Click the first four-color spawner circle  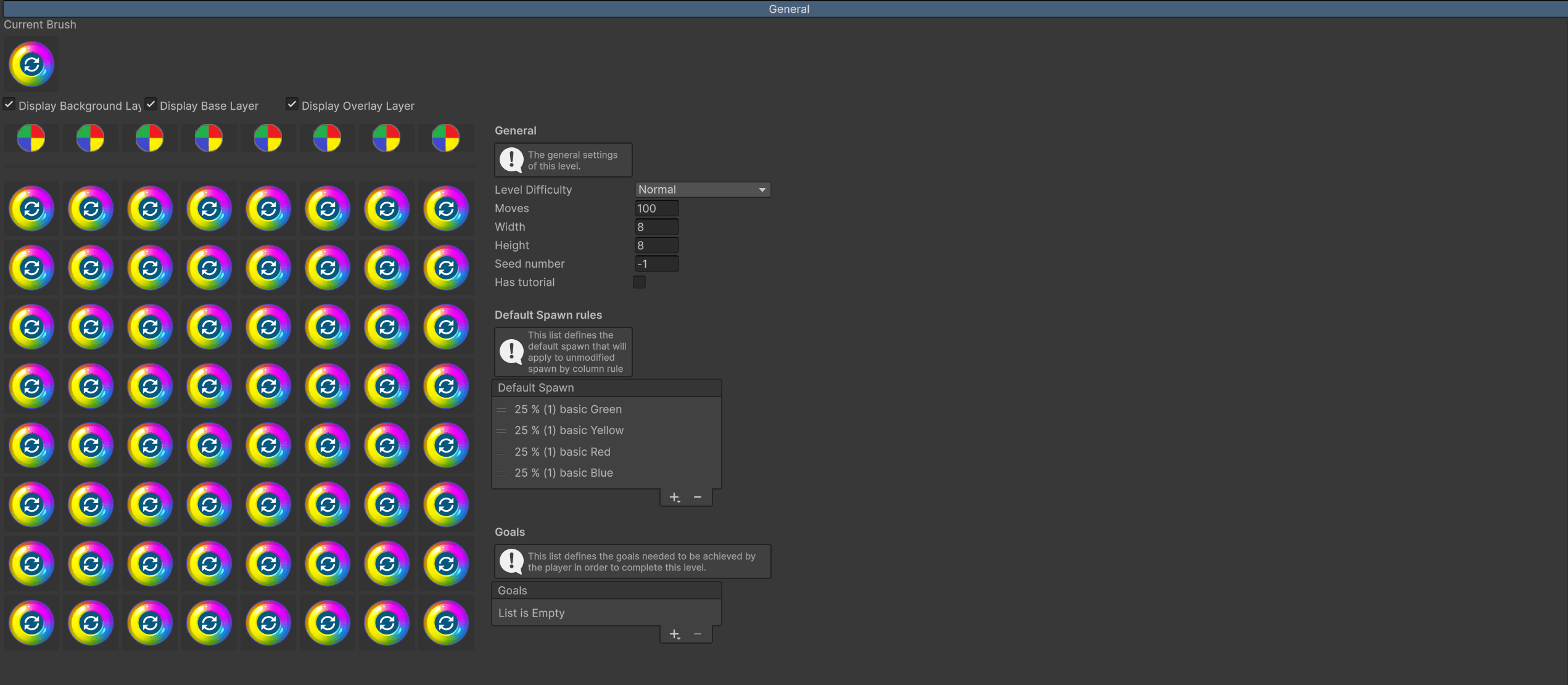(x=31, y=137)
